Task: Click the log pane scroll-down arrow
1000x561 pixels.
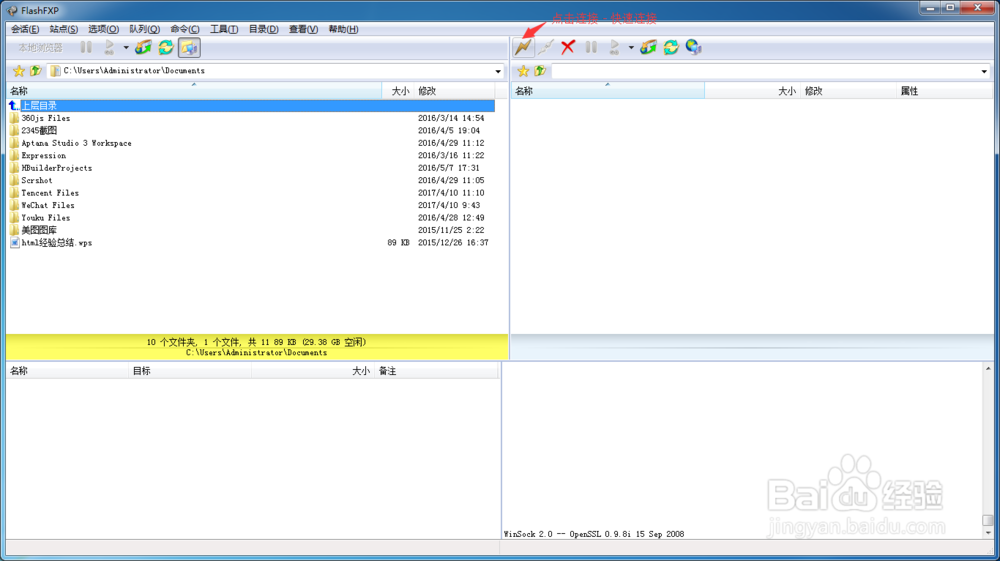Action: (x=988, y=533)
